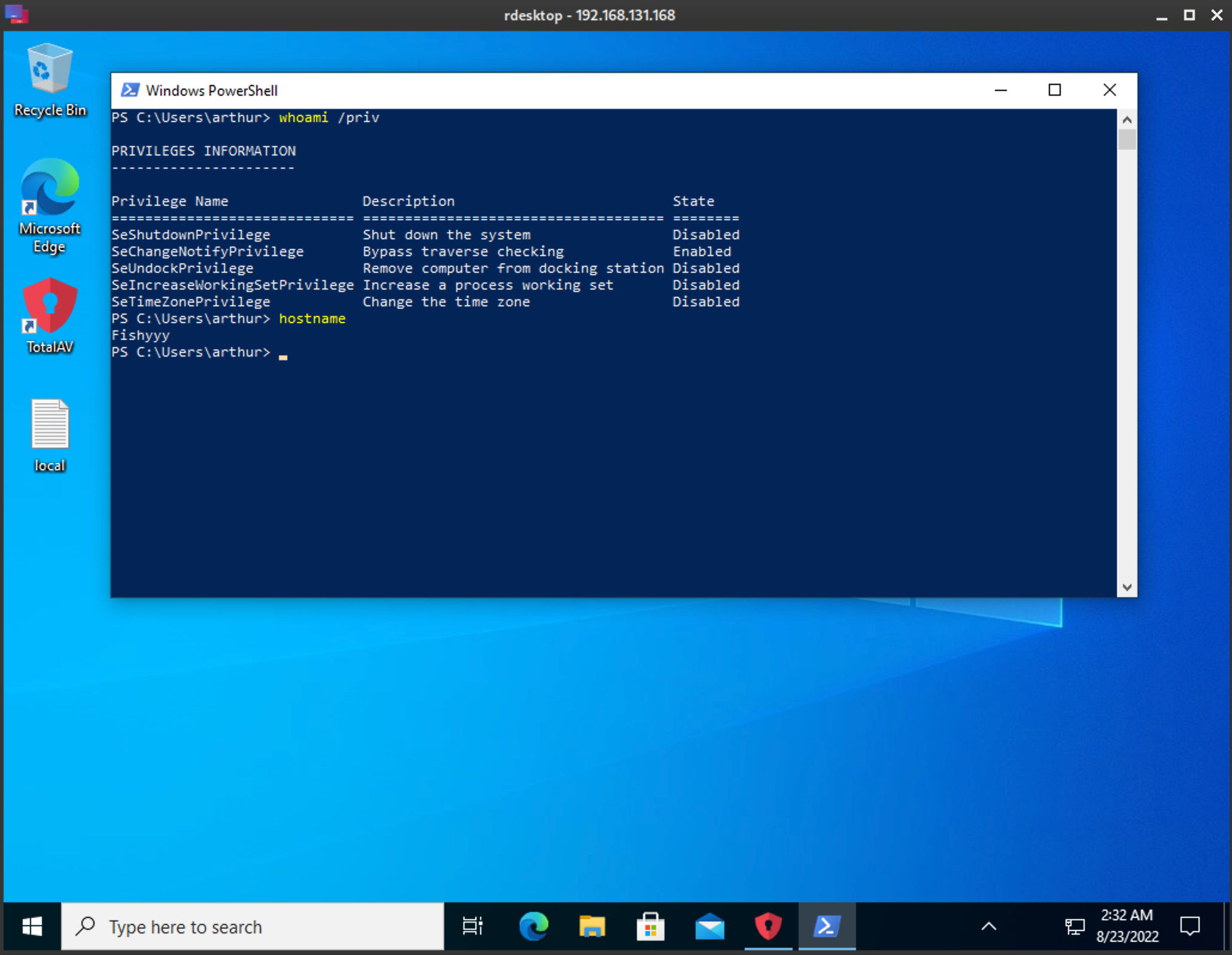Open Task View from the taskbar

473,926
